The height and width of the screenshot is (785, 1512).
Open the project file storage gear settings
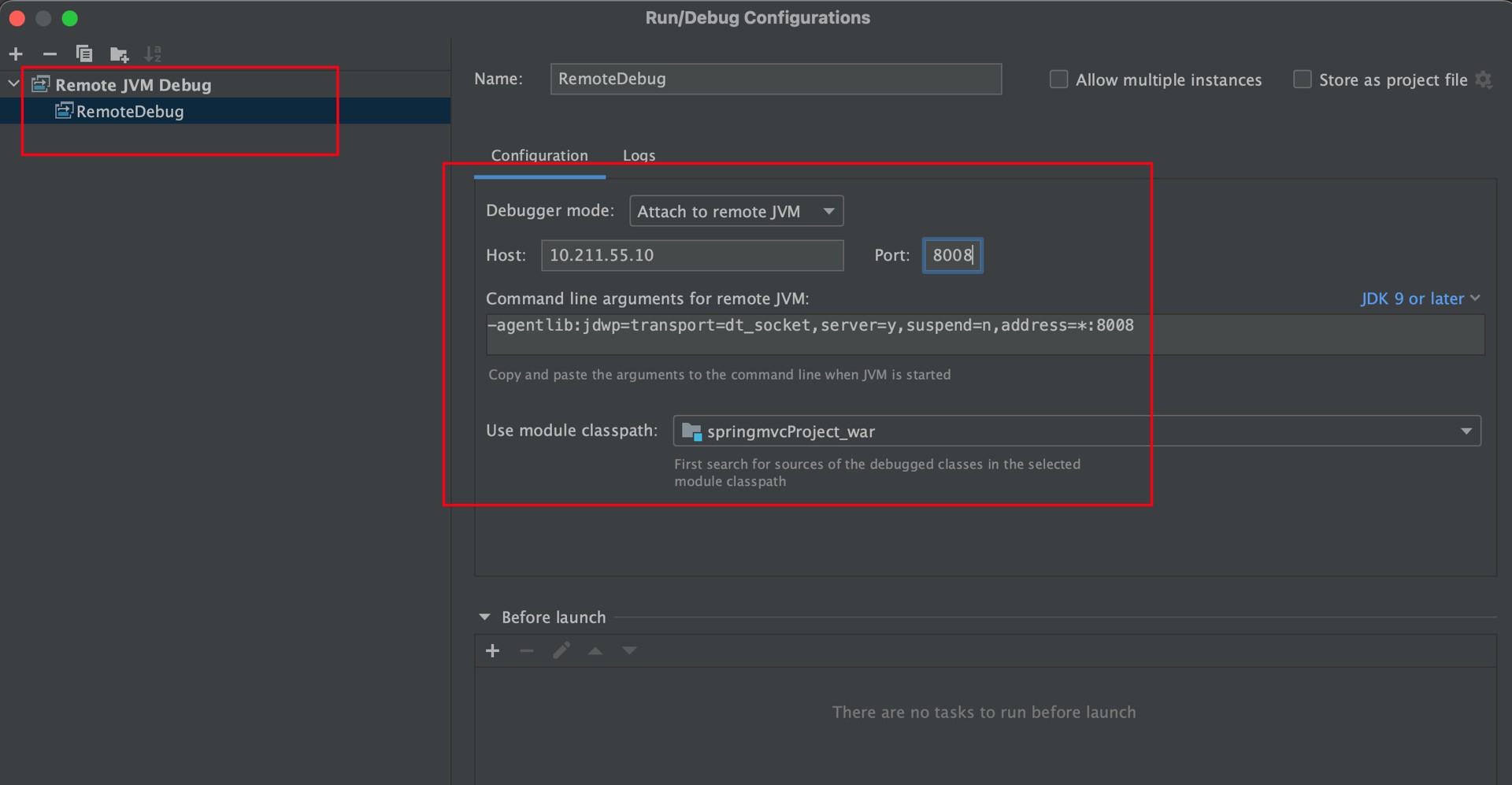click(x=1484, y=80)
